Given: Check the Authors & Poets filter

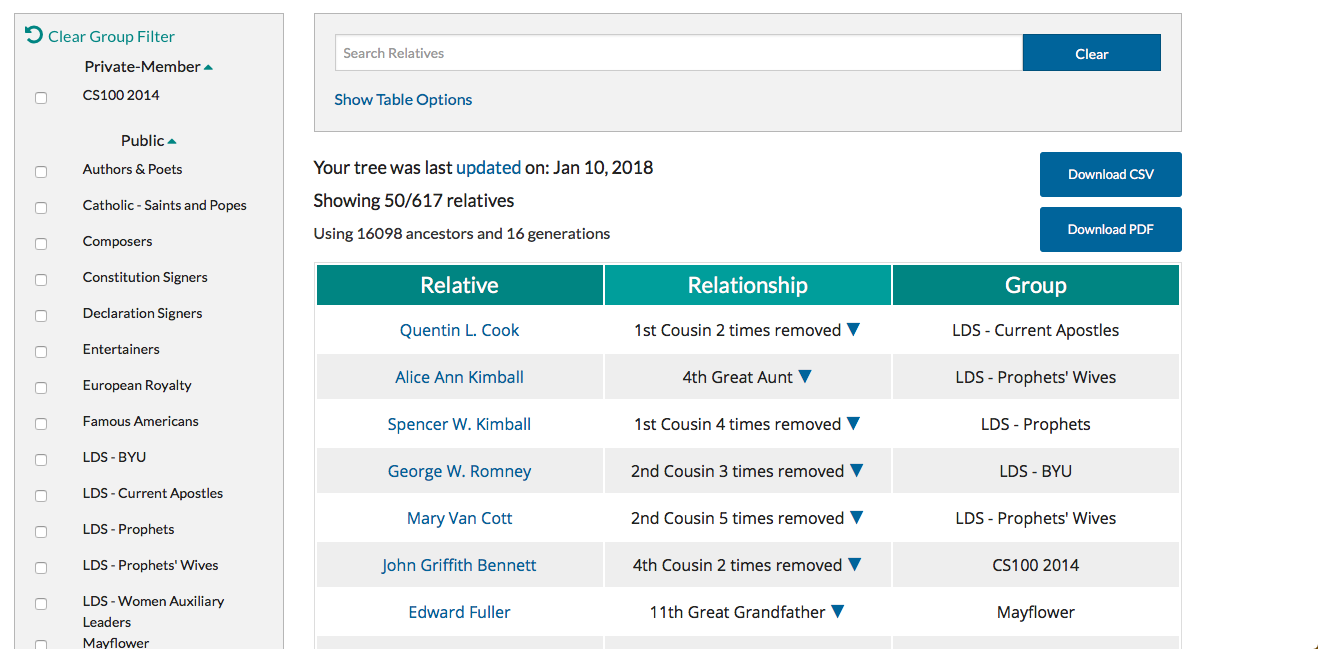Looking at the screenshot, I should point(41,172).
